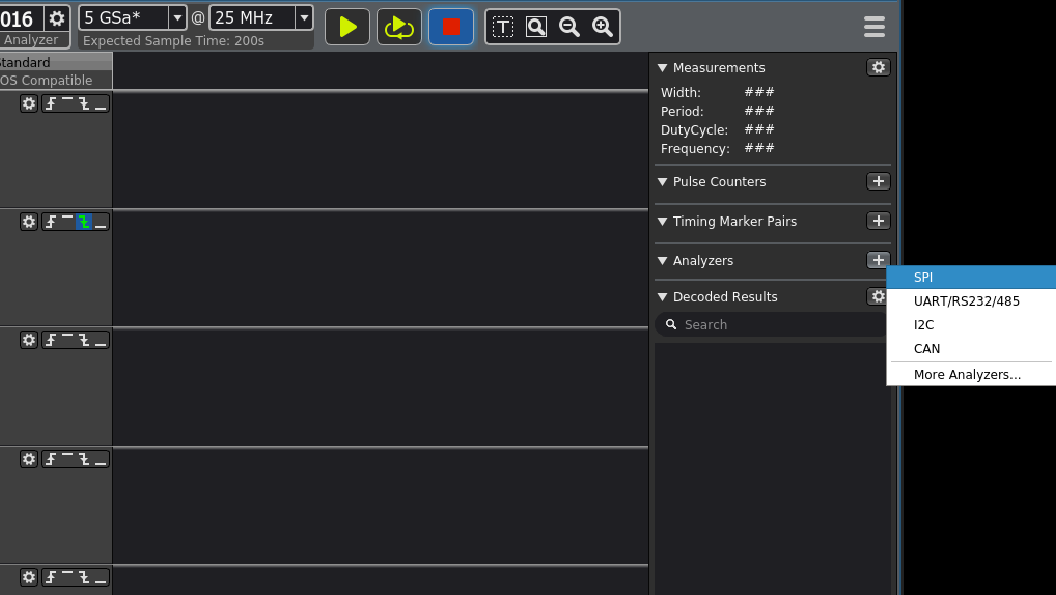Start a single capture with the play button

(347, 27)
